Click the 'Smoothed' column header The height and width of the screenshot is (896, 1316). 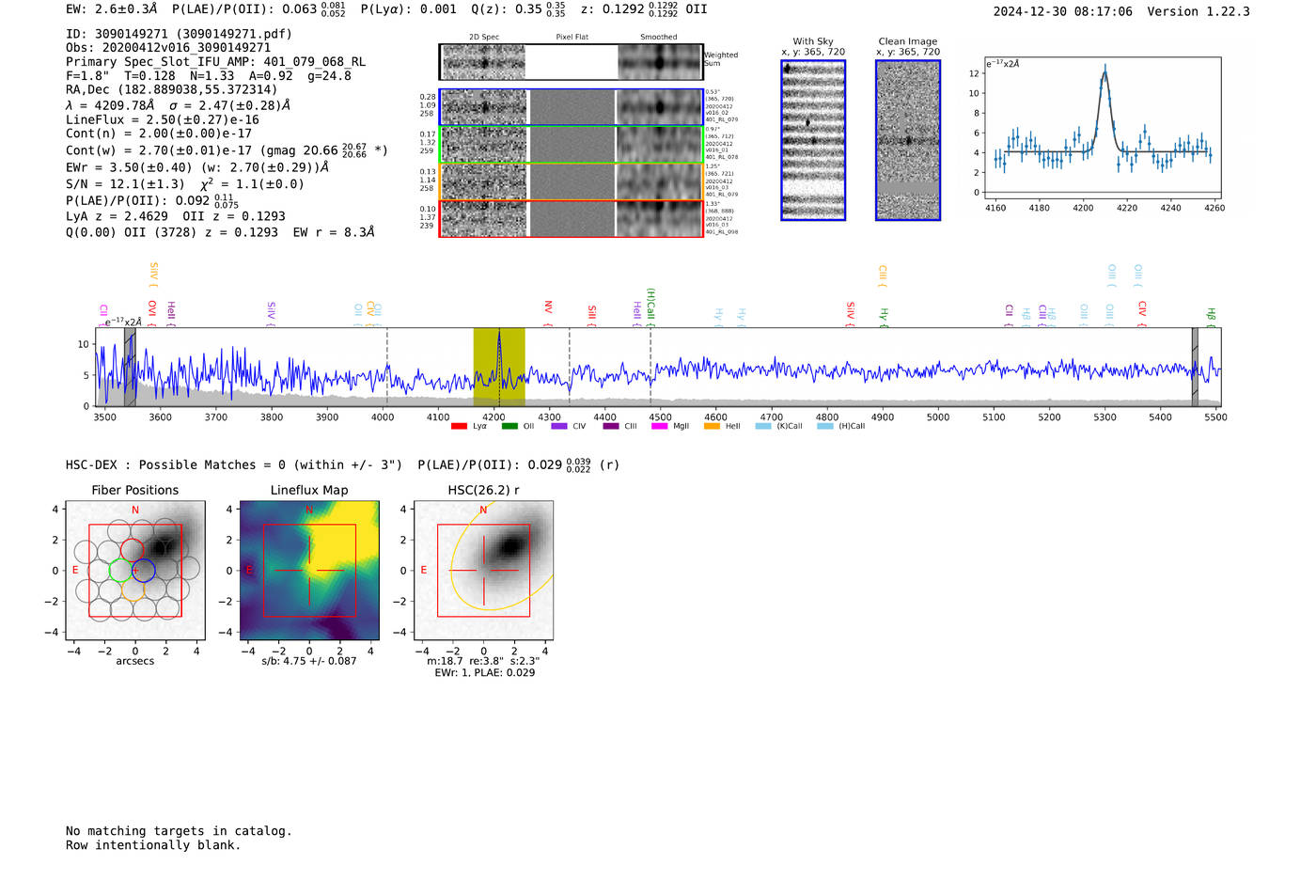pyautogui.click(x=658, y=38)
